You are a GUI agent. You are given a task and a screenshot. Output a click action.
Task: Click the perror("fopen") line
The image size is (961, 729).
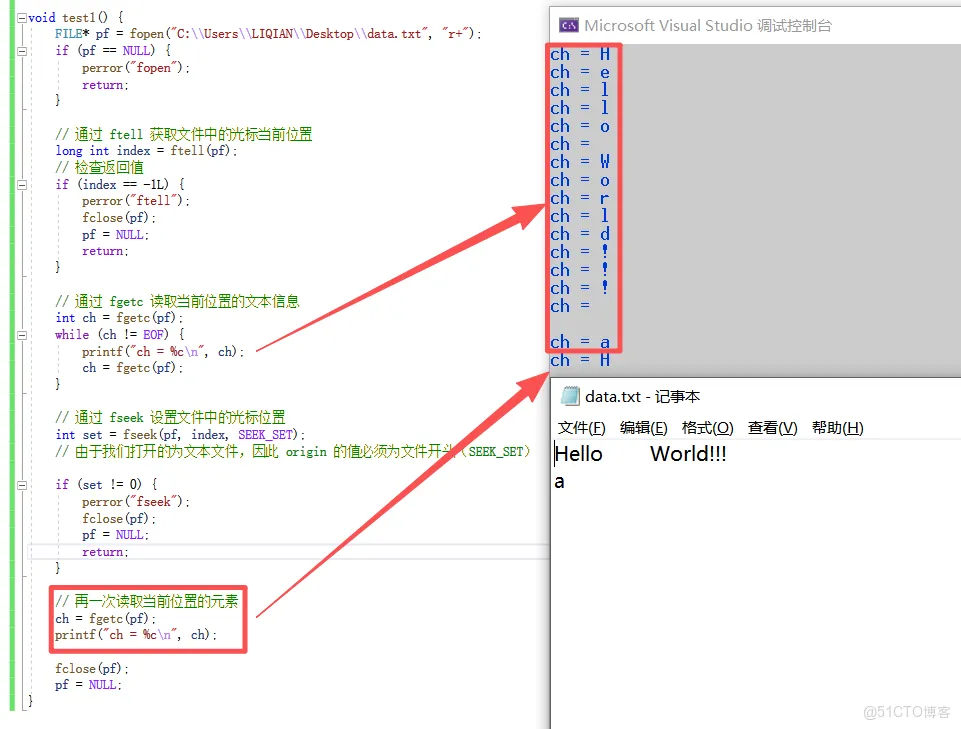click(x=136, y=67)
